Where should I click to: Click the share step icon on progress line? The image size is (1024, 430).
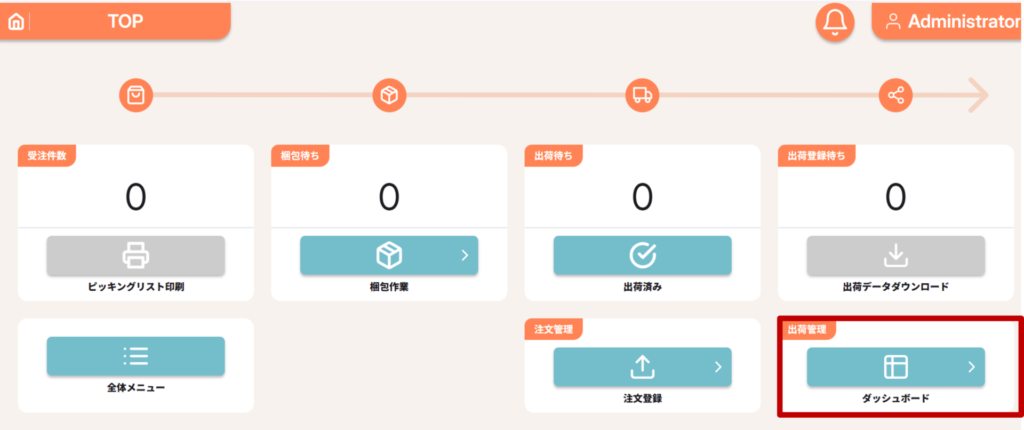(x=895, y=96)
